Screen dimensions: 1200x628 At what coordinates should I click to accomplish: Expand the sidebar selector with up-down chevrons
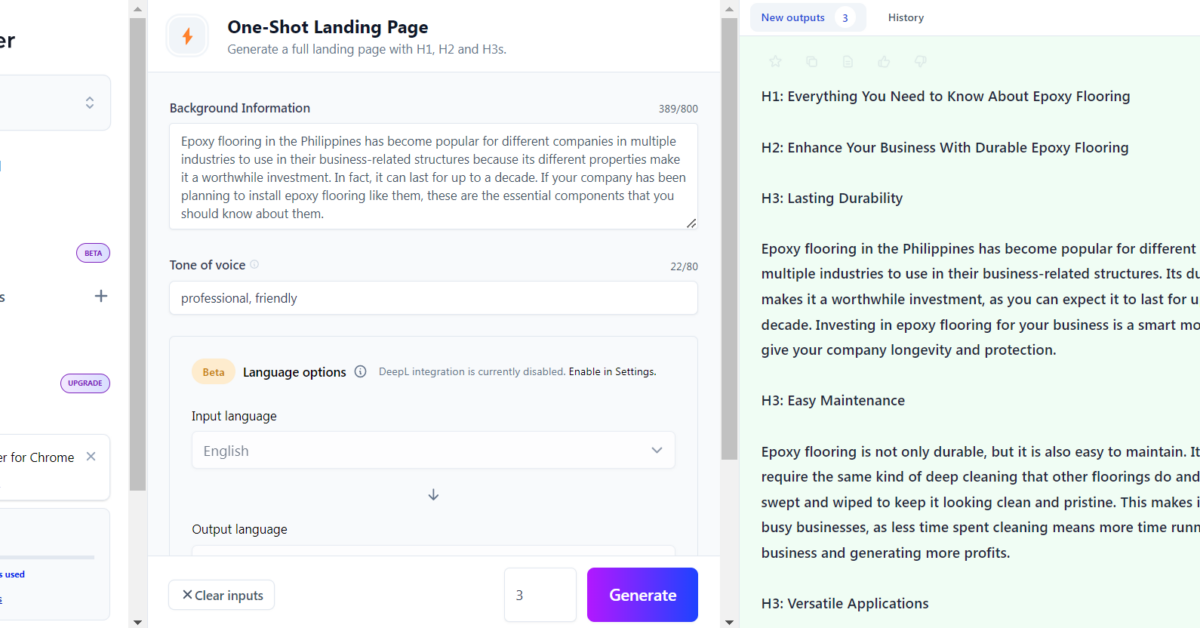89,103
